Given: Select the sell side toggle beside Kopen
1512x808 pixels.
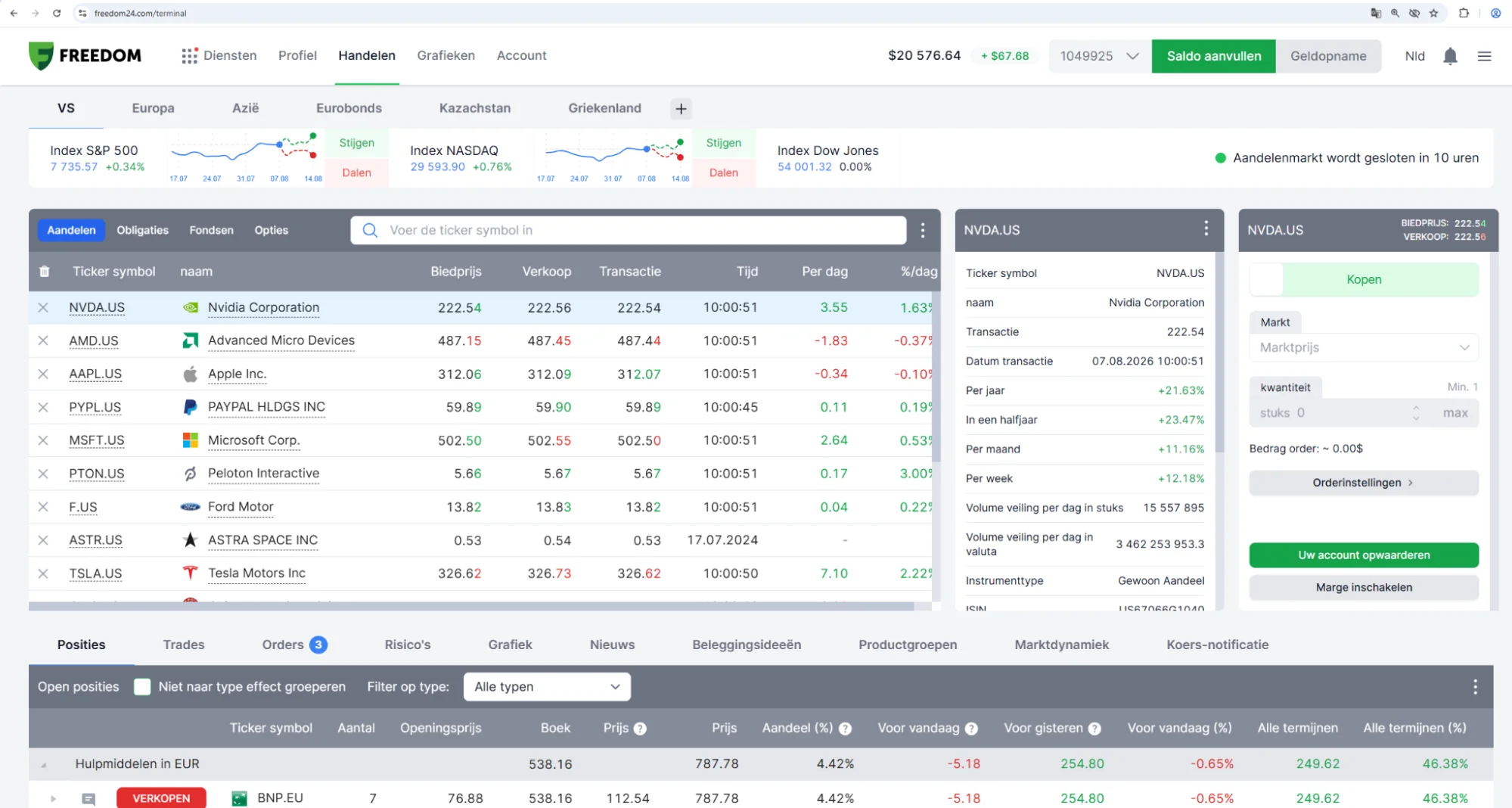Looking at the screenshot, I should (1266, 279).
